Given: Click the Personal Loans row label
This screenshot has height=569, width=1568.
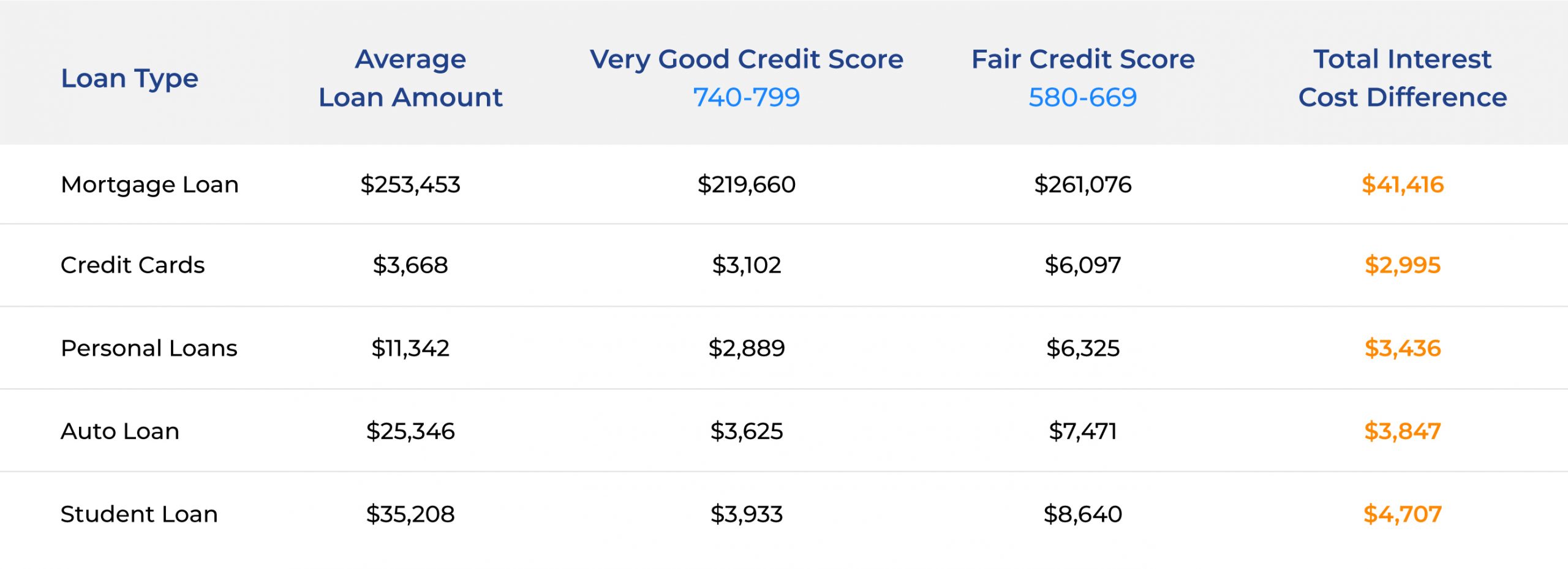Looking at the screenshot, I should coord(149,348).
